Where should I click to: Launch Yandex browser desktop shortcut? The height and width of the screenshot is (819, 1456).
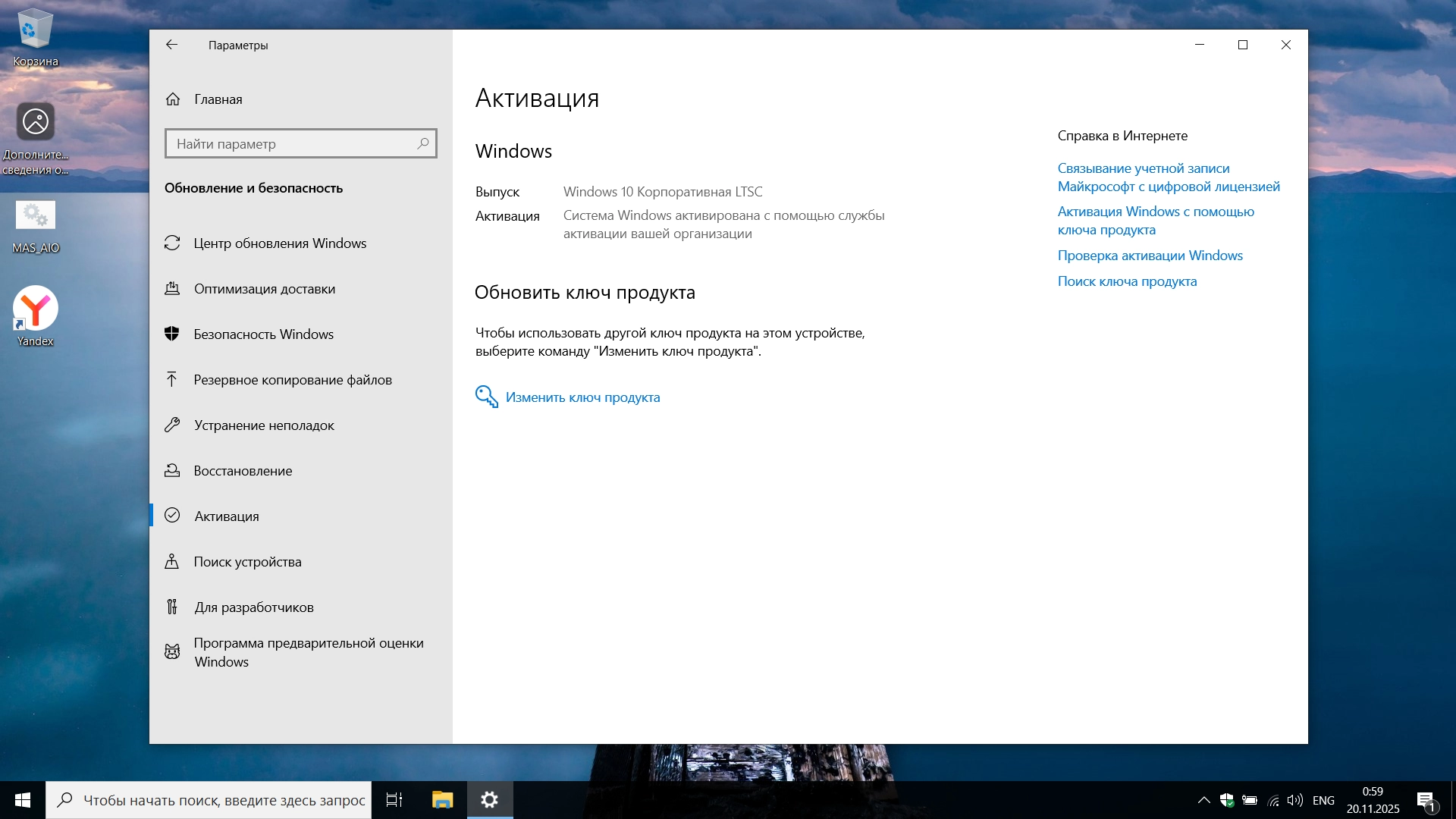(x=36, y=315)
